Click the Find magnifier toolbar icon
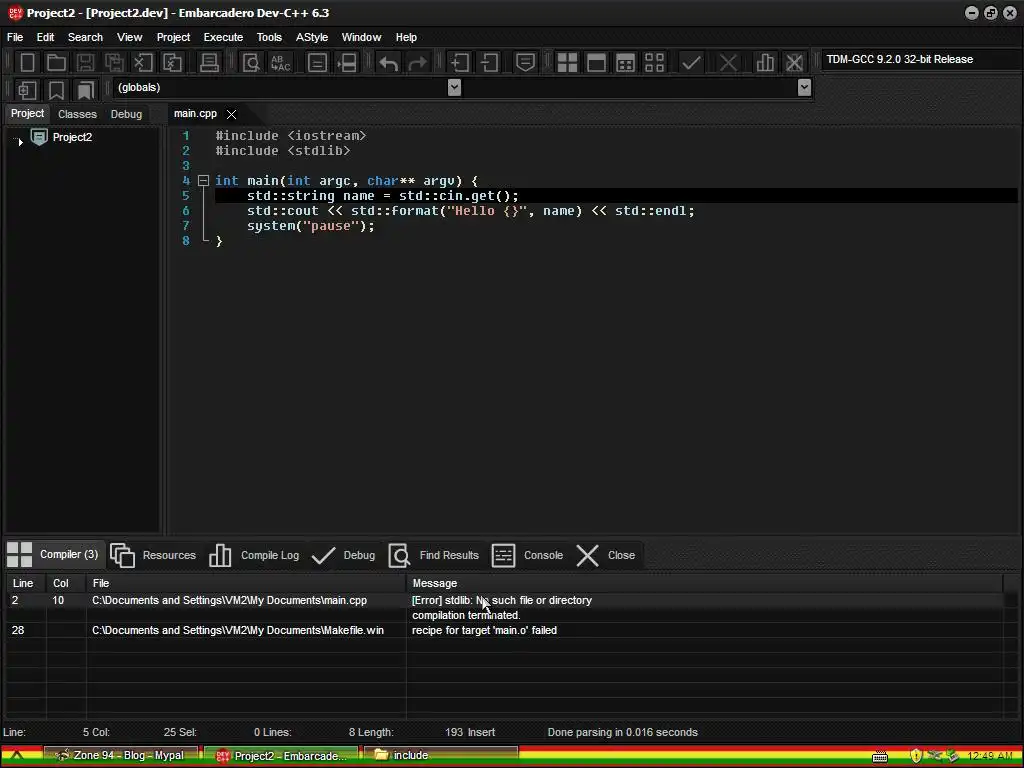The width and height of the screenshot is (1024, 768). (x=251, y=63)
